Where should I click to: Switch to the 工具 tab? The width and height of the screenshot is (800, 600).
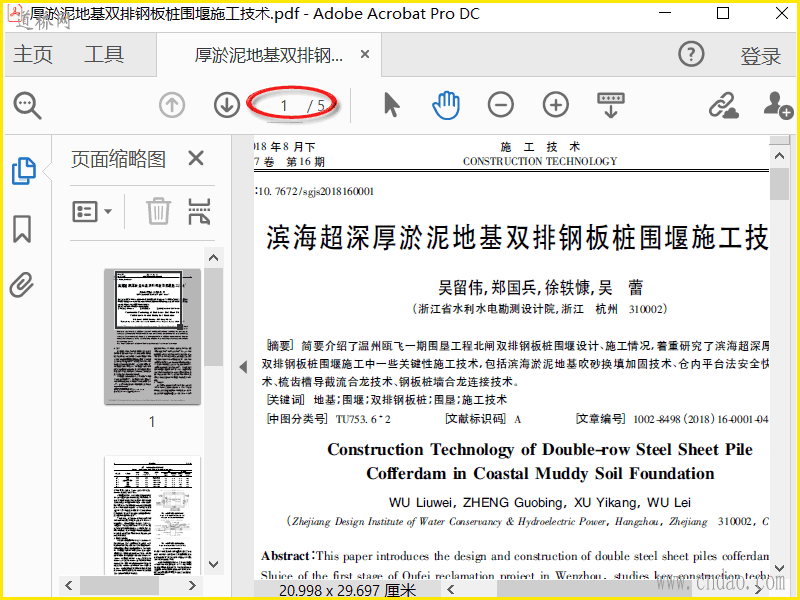[104, 54]
